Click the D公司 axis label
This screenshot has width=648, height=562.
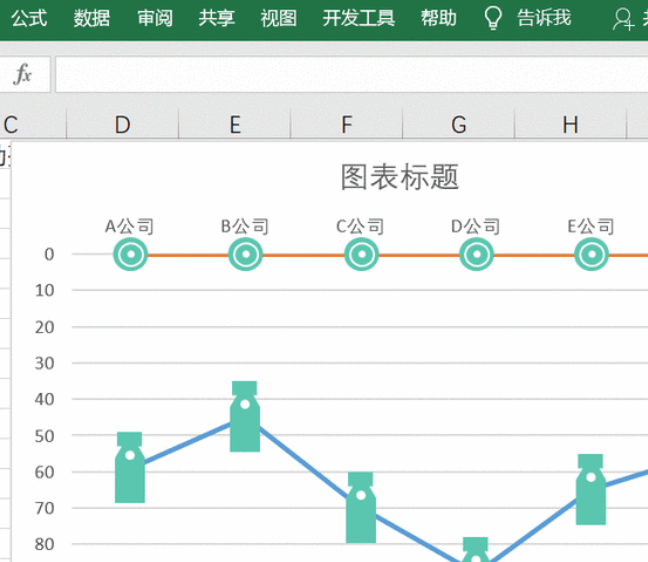tap(475, 226)
